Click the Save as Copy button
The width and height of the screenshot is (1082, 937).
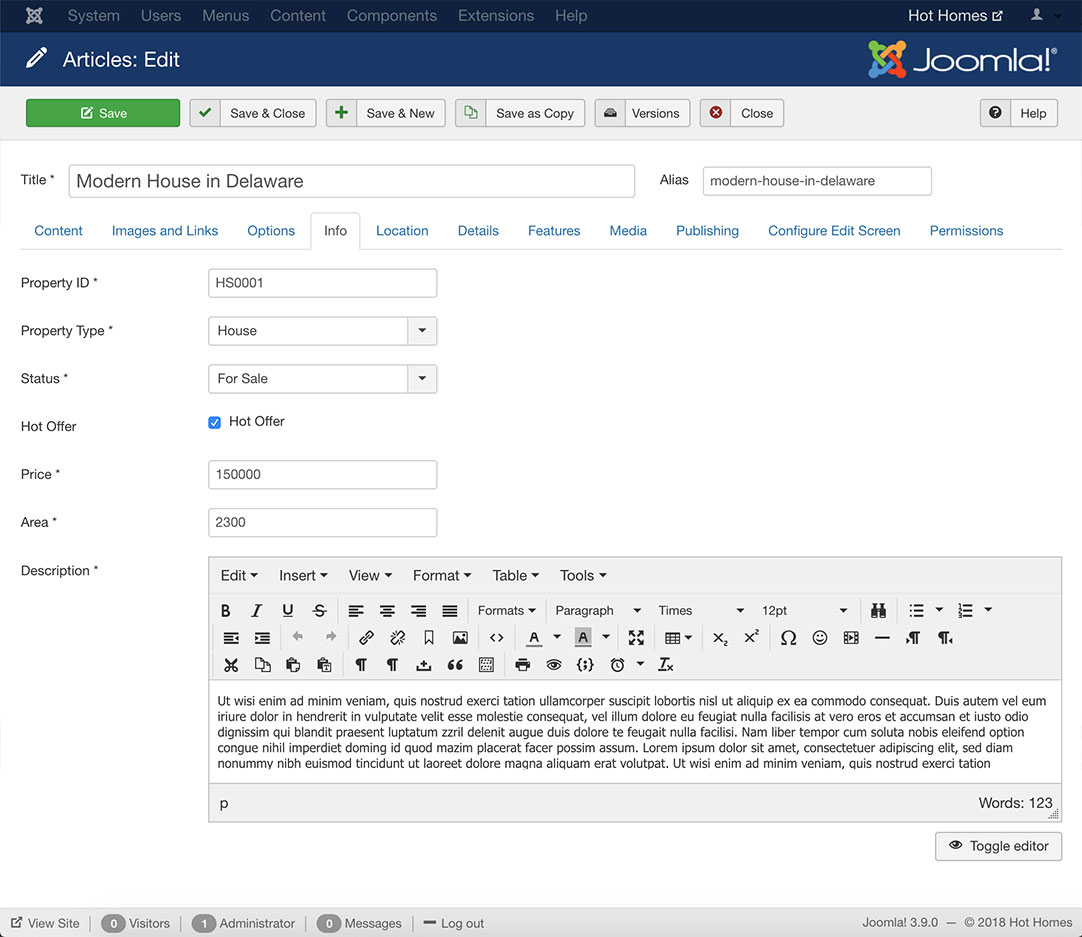[x=520, y=113]
